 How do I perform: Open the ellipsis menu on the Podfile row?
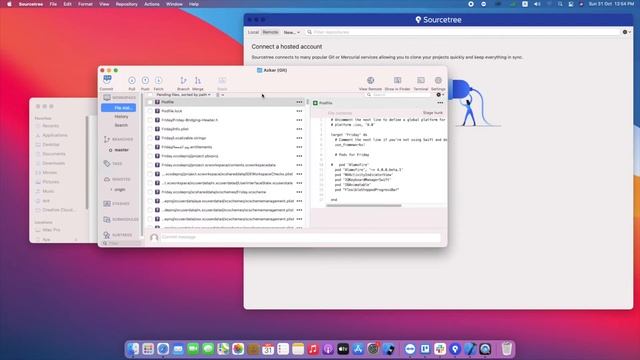pyautogui.click(x=299, y=102)
